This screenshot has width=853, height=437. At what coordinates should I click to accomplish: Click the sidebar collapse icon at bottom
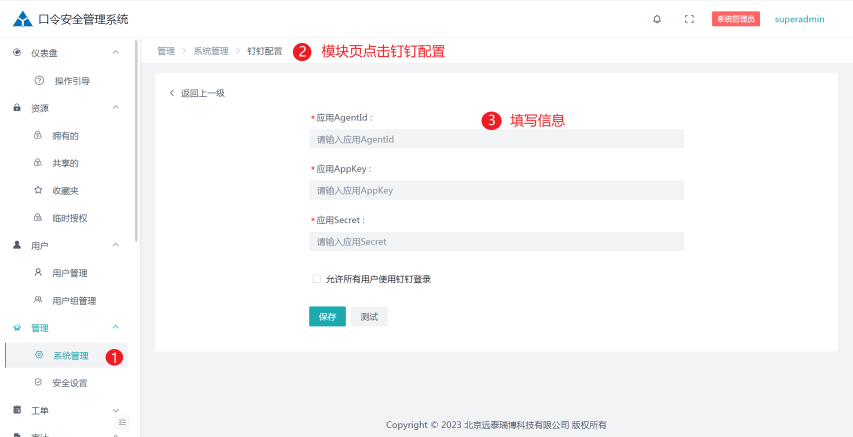click(x=123, y=423)
